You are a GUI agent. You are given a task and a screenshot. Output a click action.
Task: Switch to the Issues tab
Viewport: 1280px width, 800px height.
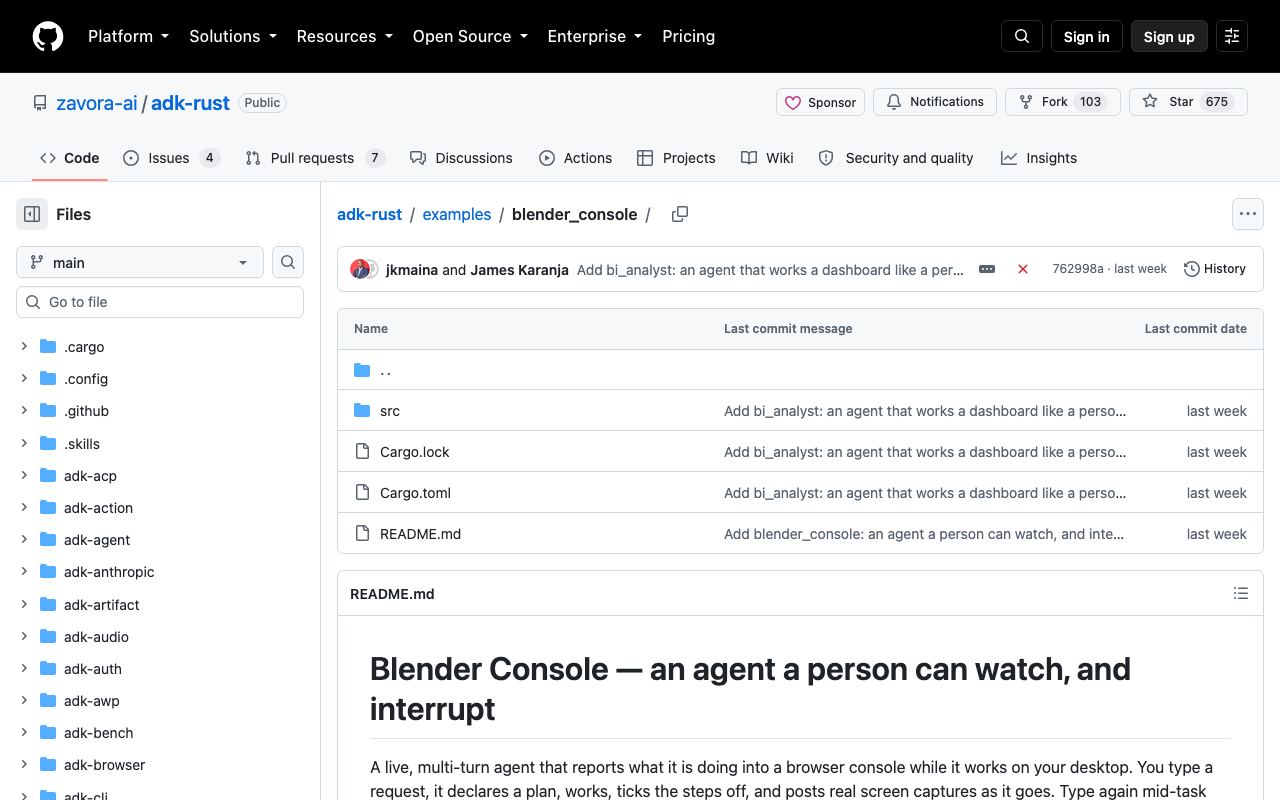tap(171, 158)
